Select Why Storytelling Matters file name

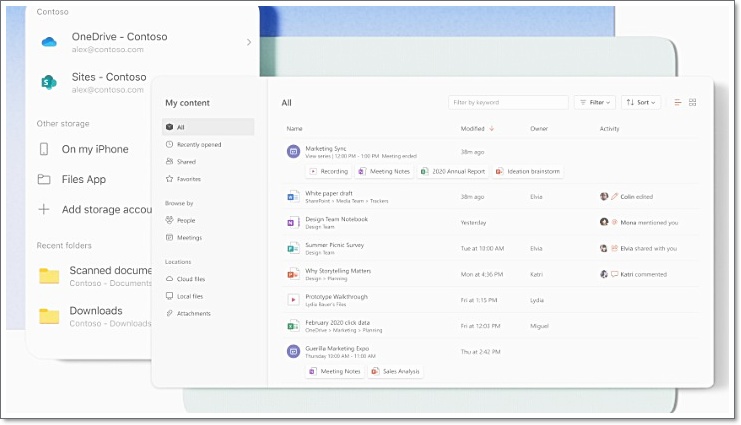point(338,271)
